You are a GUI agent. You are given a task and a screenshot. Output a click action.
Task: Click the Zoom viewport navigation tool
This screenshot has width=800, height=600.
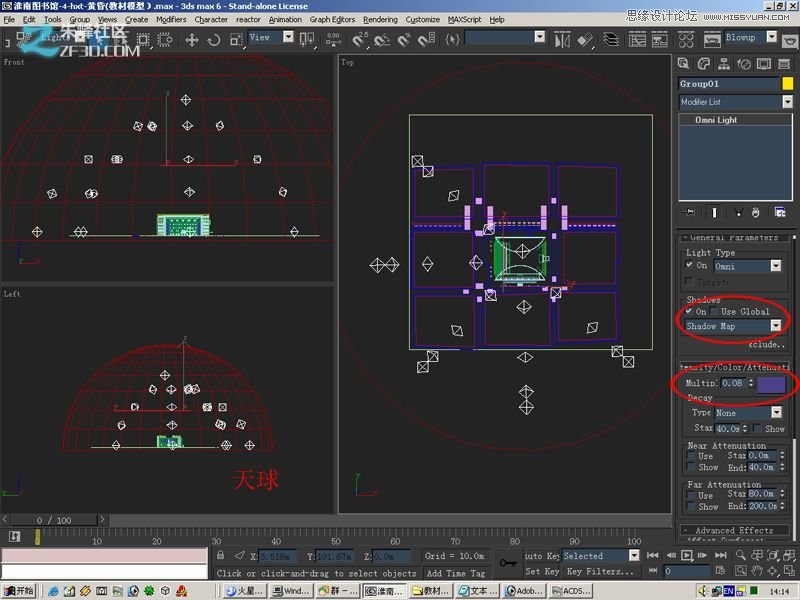(x=740, y=555)
